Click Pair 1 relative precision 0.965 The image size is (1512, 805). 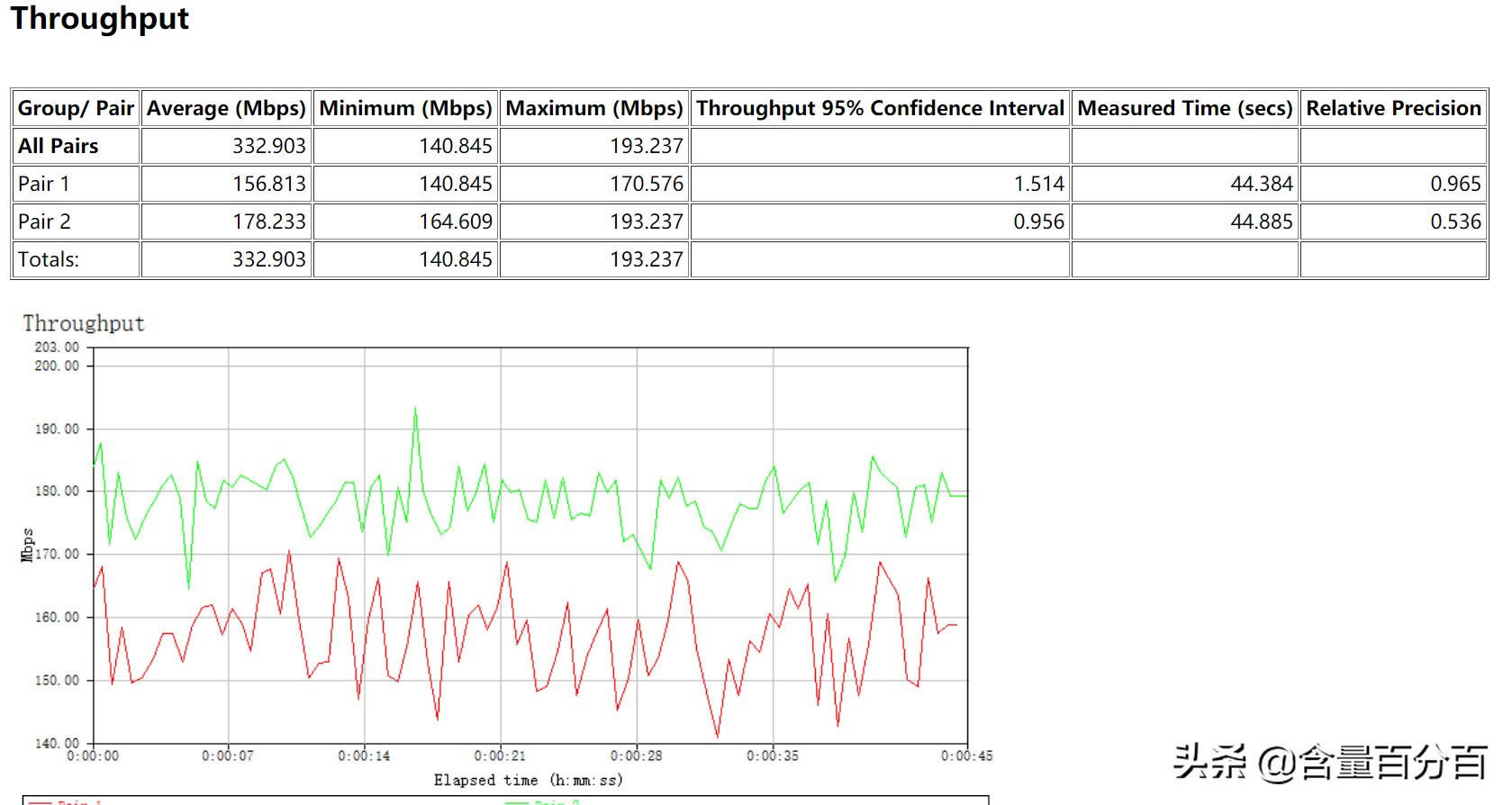coord(1456,184)
